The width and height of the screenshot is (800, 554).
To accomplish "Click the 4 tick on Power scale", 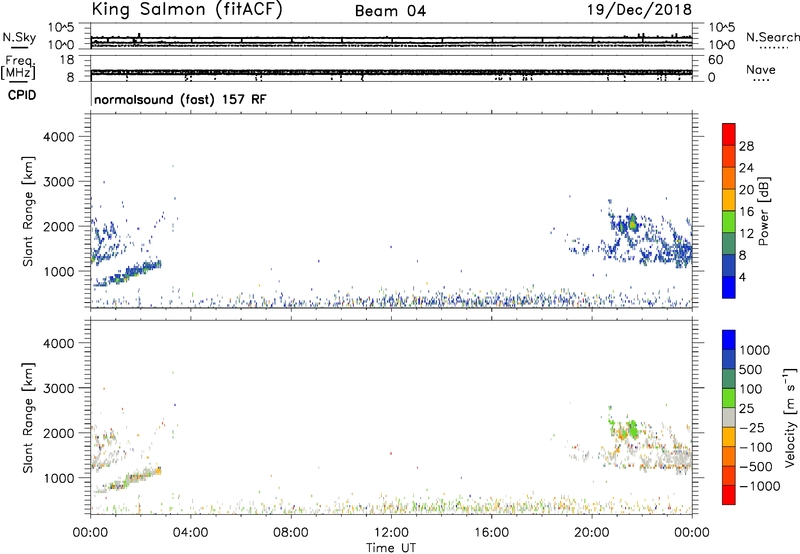I will coord(743,277).
